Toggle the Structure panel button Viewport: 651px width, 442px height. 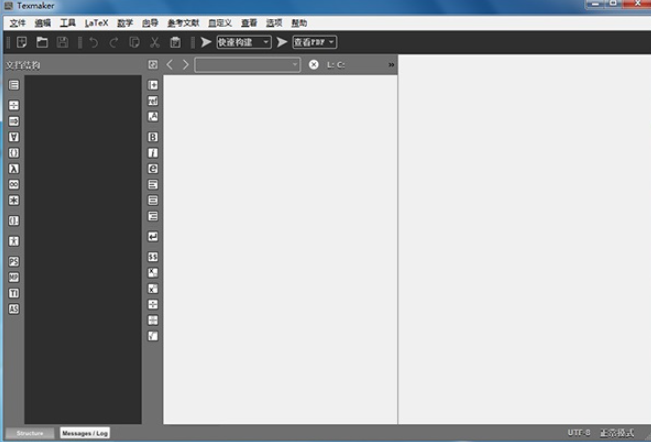pos(30,433)
